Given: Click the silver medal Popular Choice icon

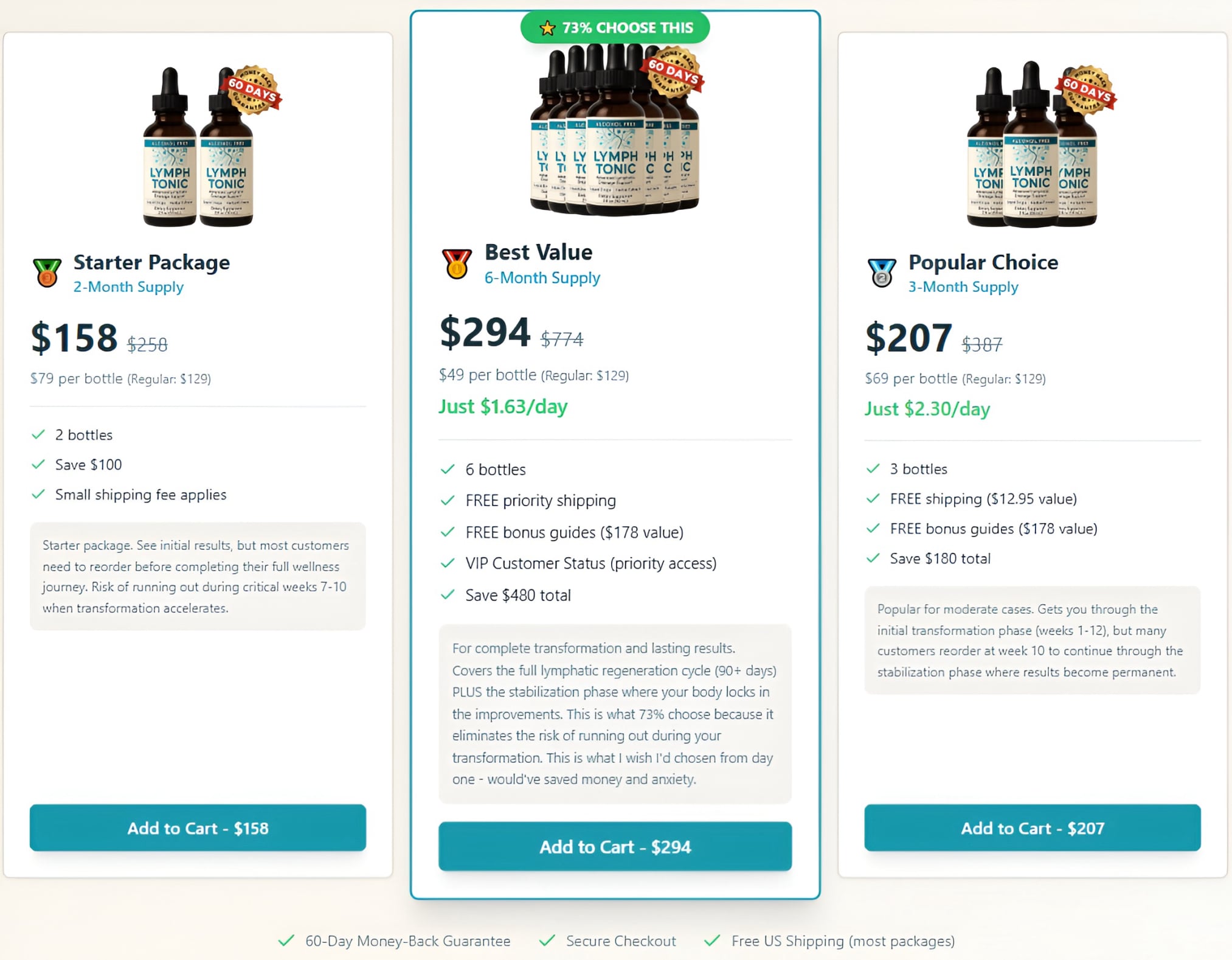Looking at the screenshot, I should (882, 274).
